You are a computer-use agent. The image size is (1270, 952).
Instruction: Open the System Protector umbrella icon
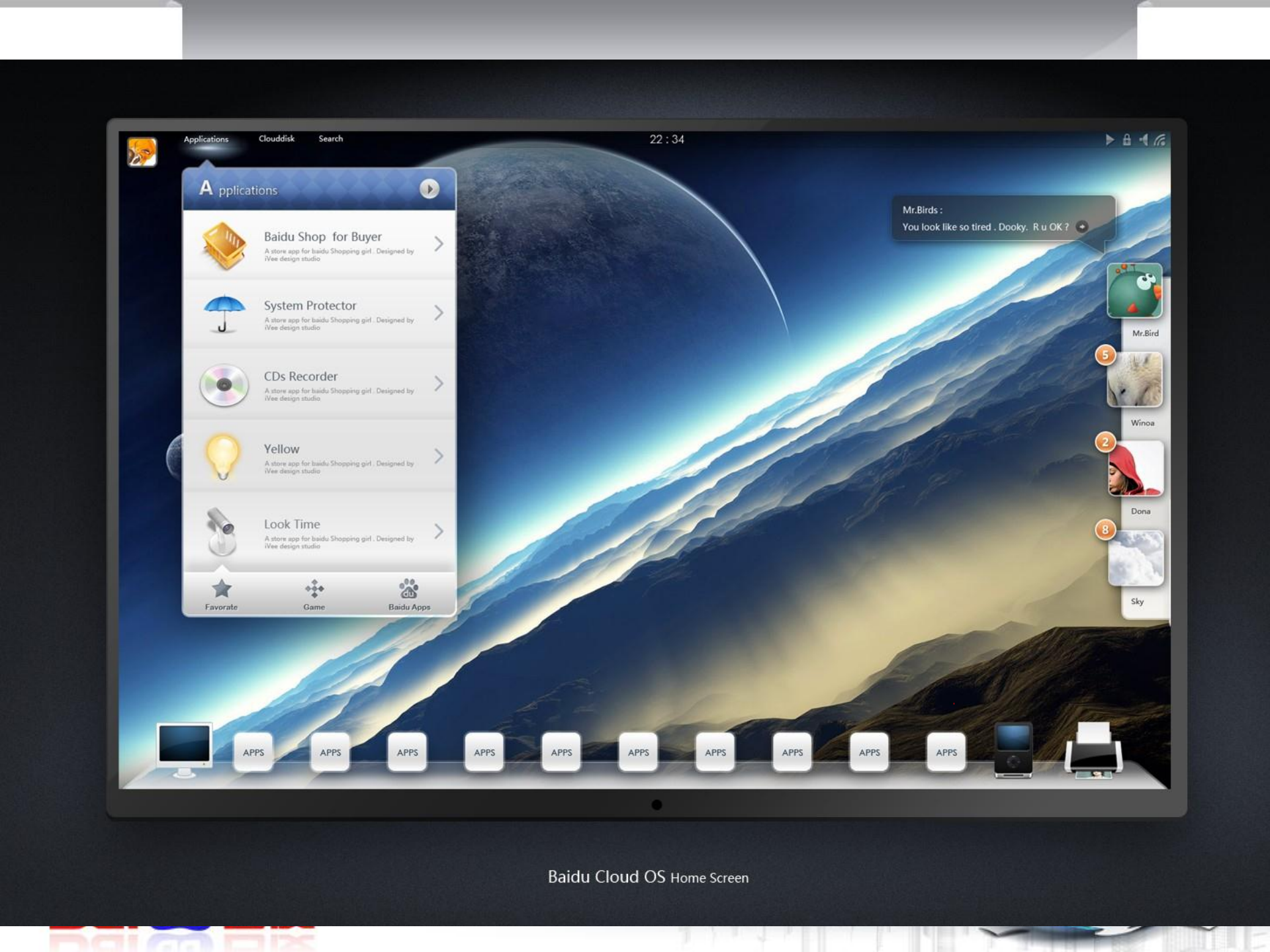[224, 313]
